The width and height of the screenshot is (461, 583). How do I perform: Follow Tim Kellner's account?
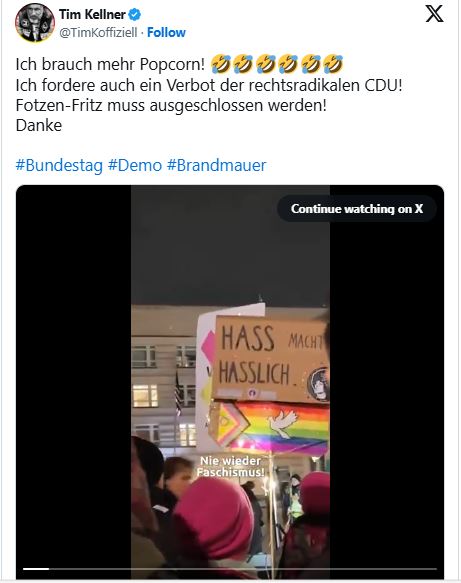pyautogui.click(x=166, y=32)
